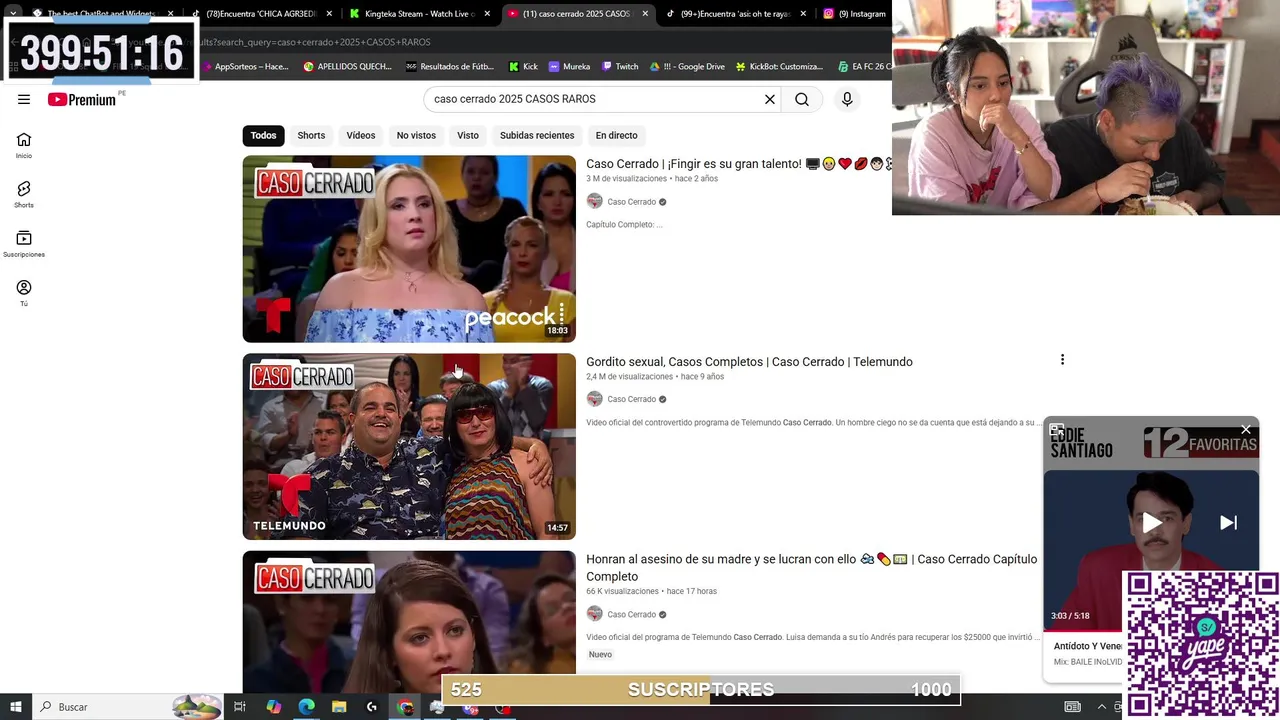The height and width of the screenshot is (720, 1280).
Task: Close the '(99+)Encuentra' TikTok tab
Action: click(803, 14)
